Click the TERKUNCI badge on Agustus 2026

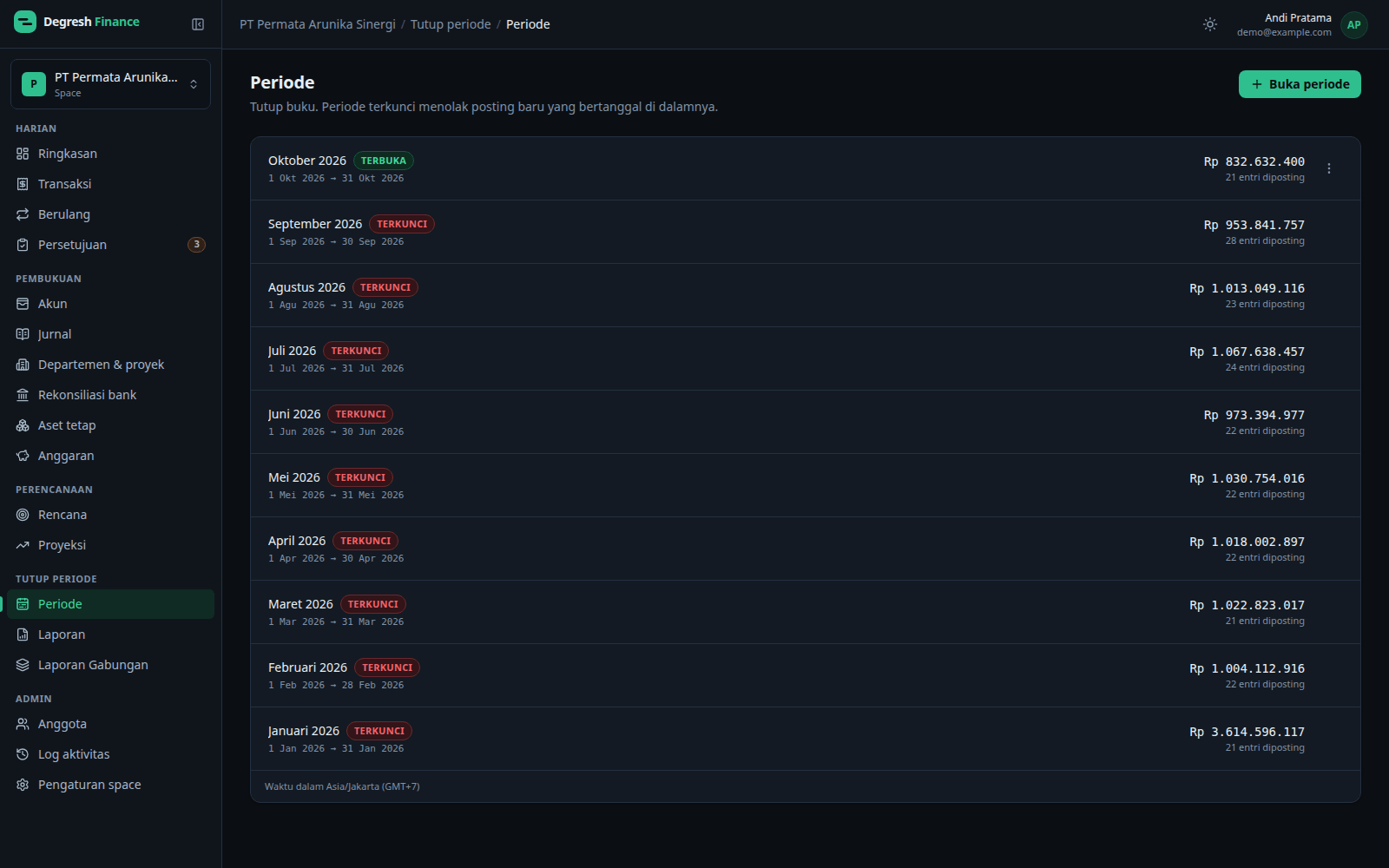pos(385,287)
